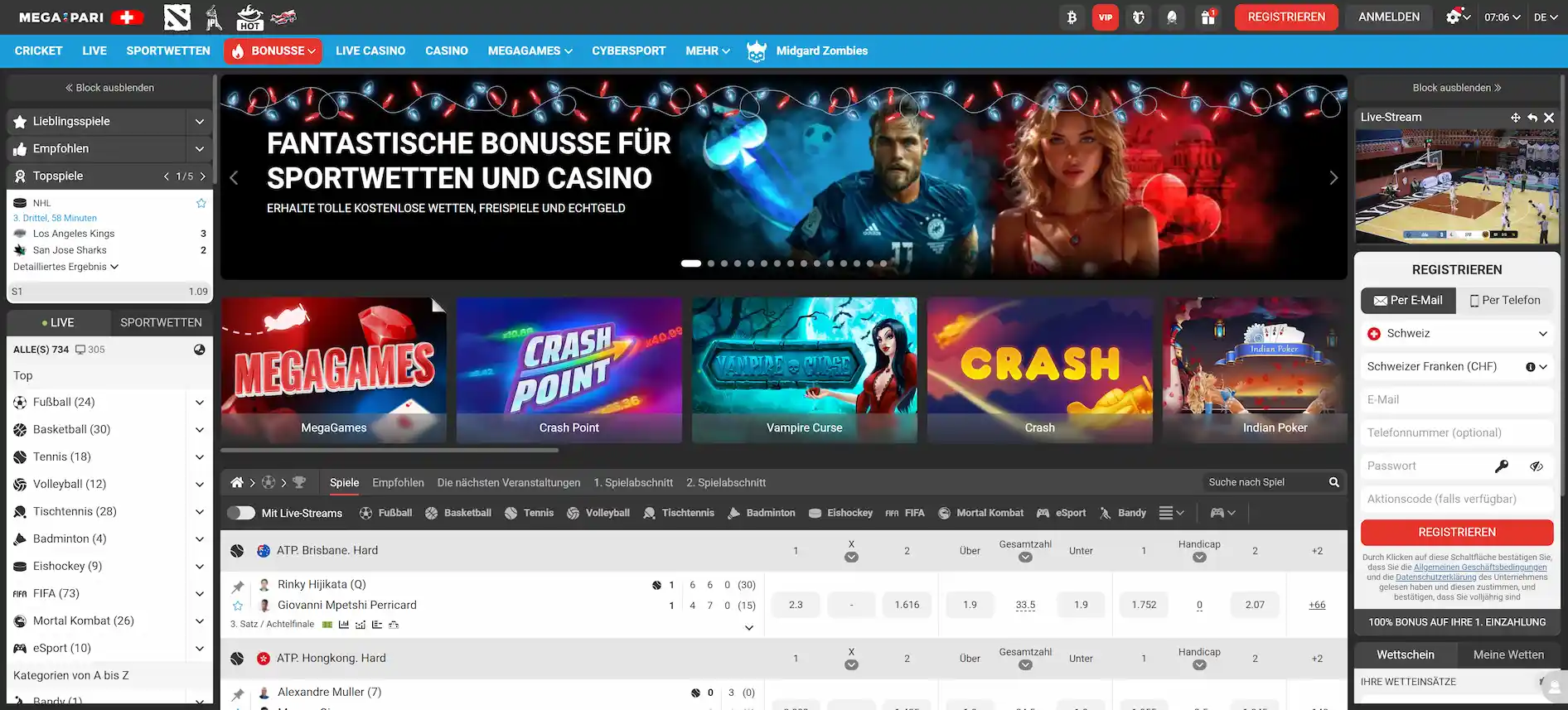Show password with the eye icon

[1536, 466]
